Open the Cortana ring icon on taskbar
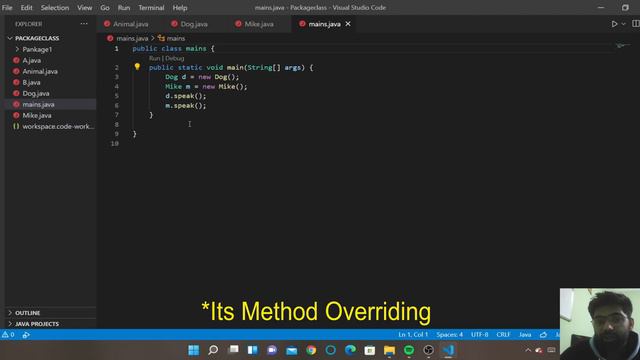Screen dimensions: 640x360 pos(331,350)
